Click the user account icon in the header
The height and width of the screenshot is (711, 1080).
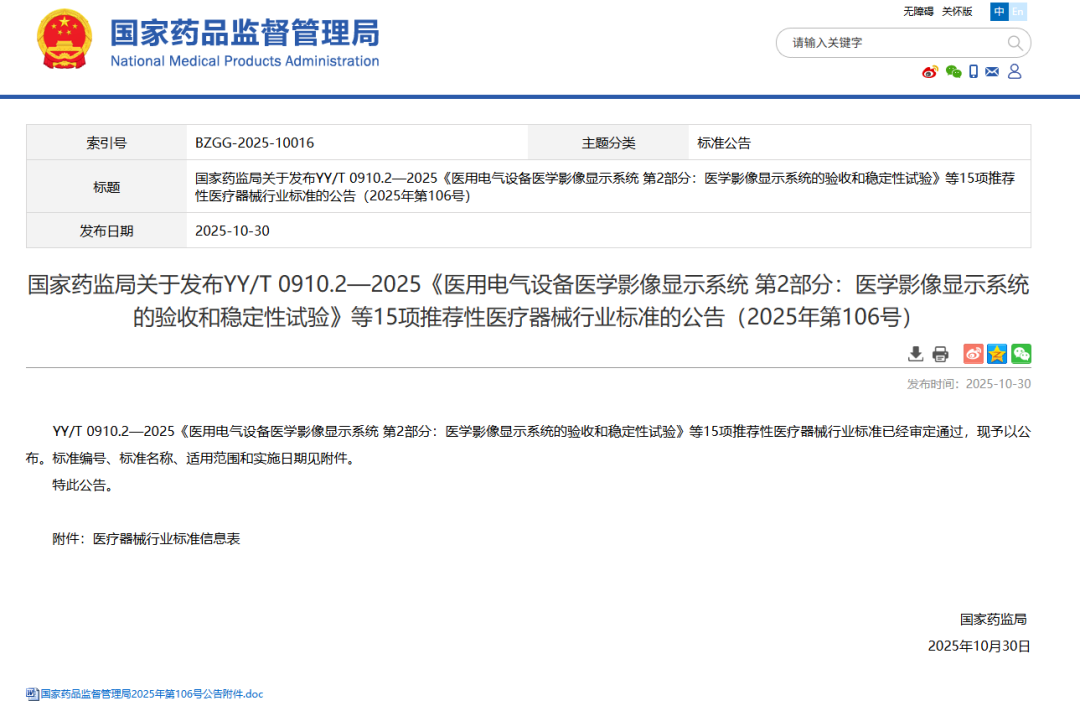[1014, 72]
